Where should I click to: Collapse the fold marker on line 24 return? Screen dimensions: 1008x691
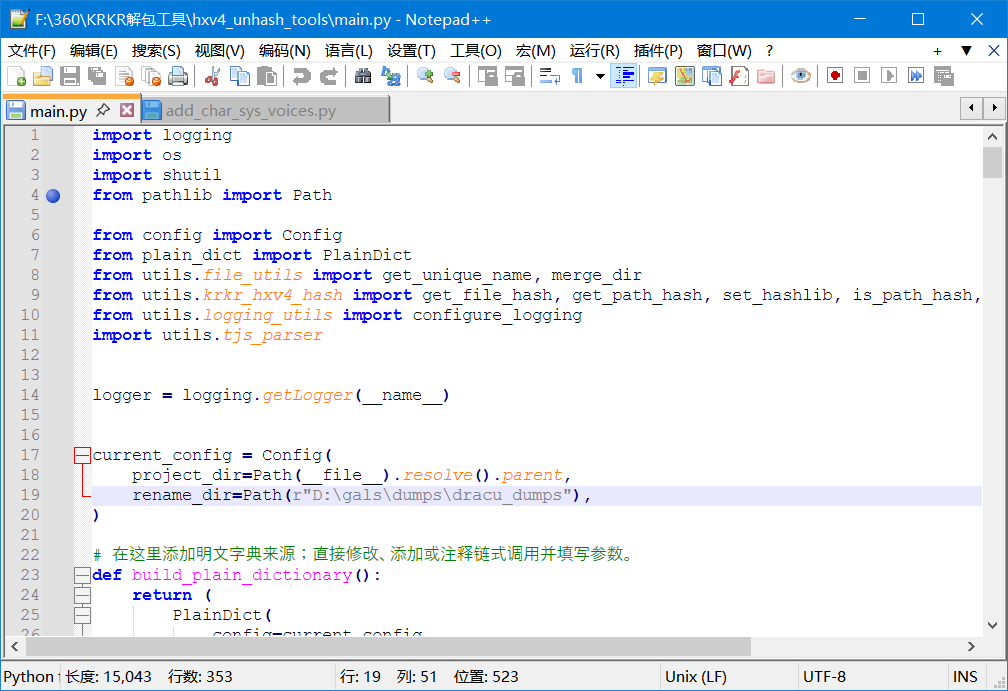coord(82,595)
